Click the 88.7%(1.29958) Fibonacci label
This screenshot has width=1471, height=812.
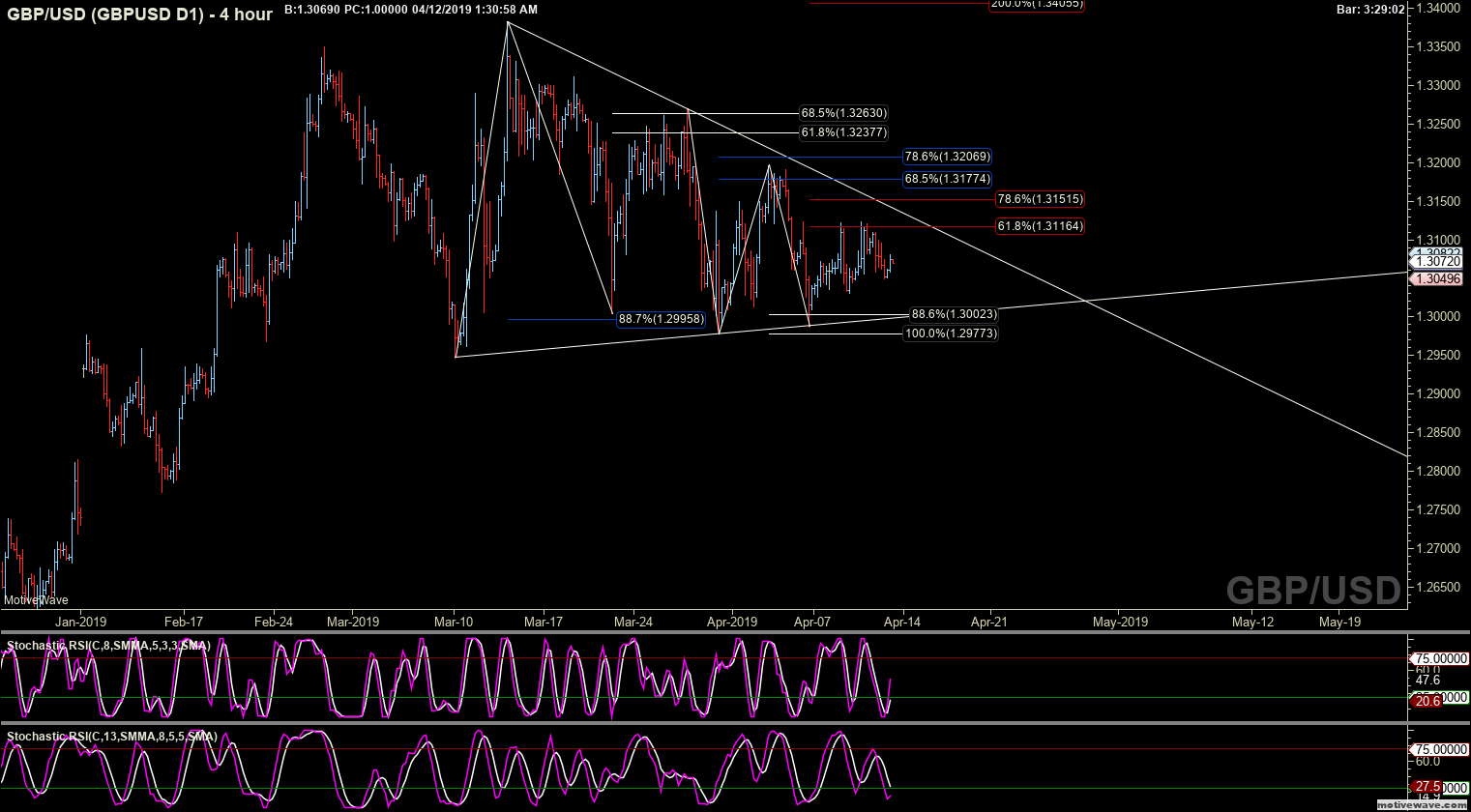coord(662,318)
